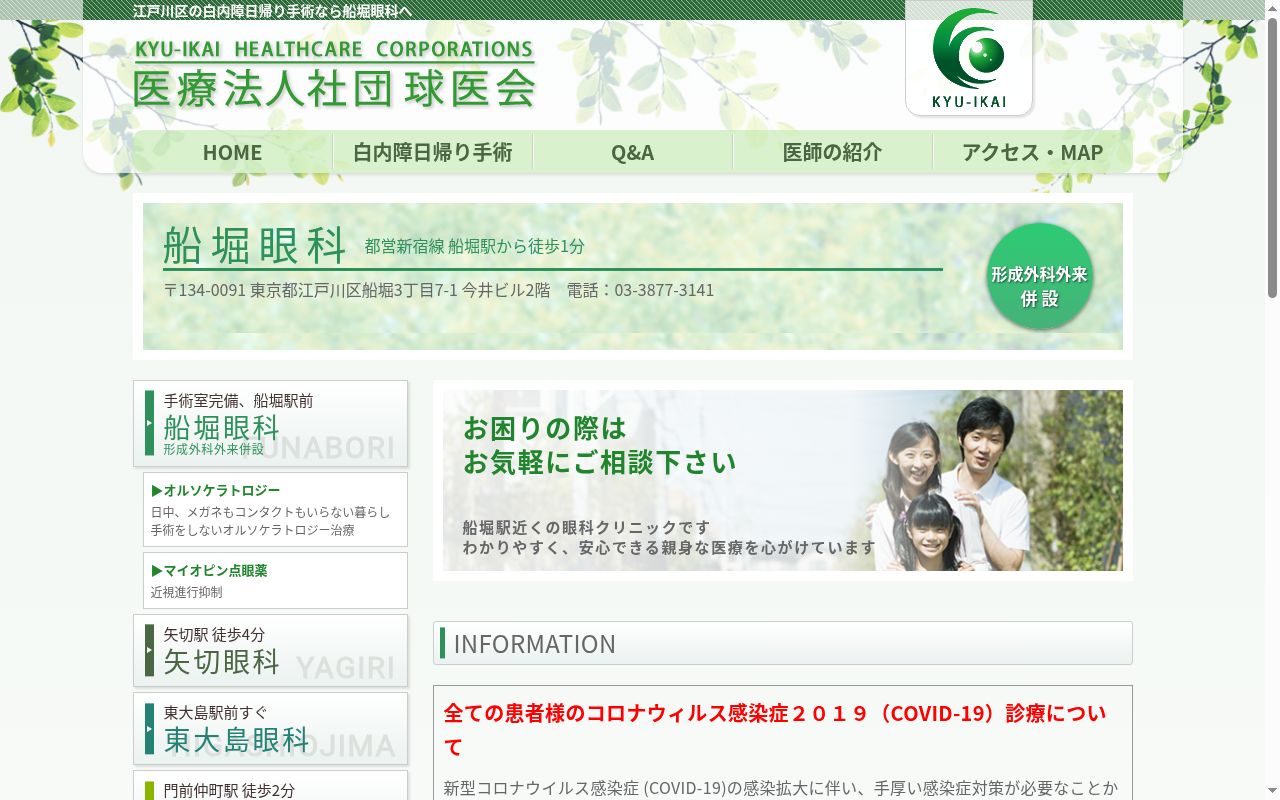1280x800 pixels.
Task: Open the HOME navigation item
Action: 232,152
